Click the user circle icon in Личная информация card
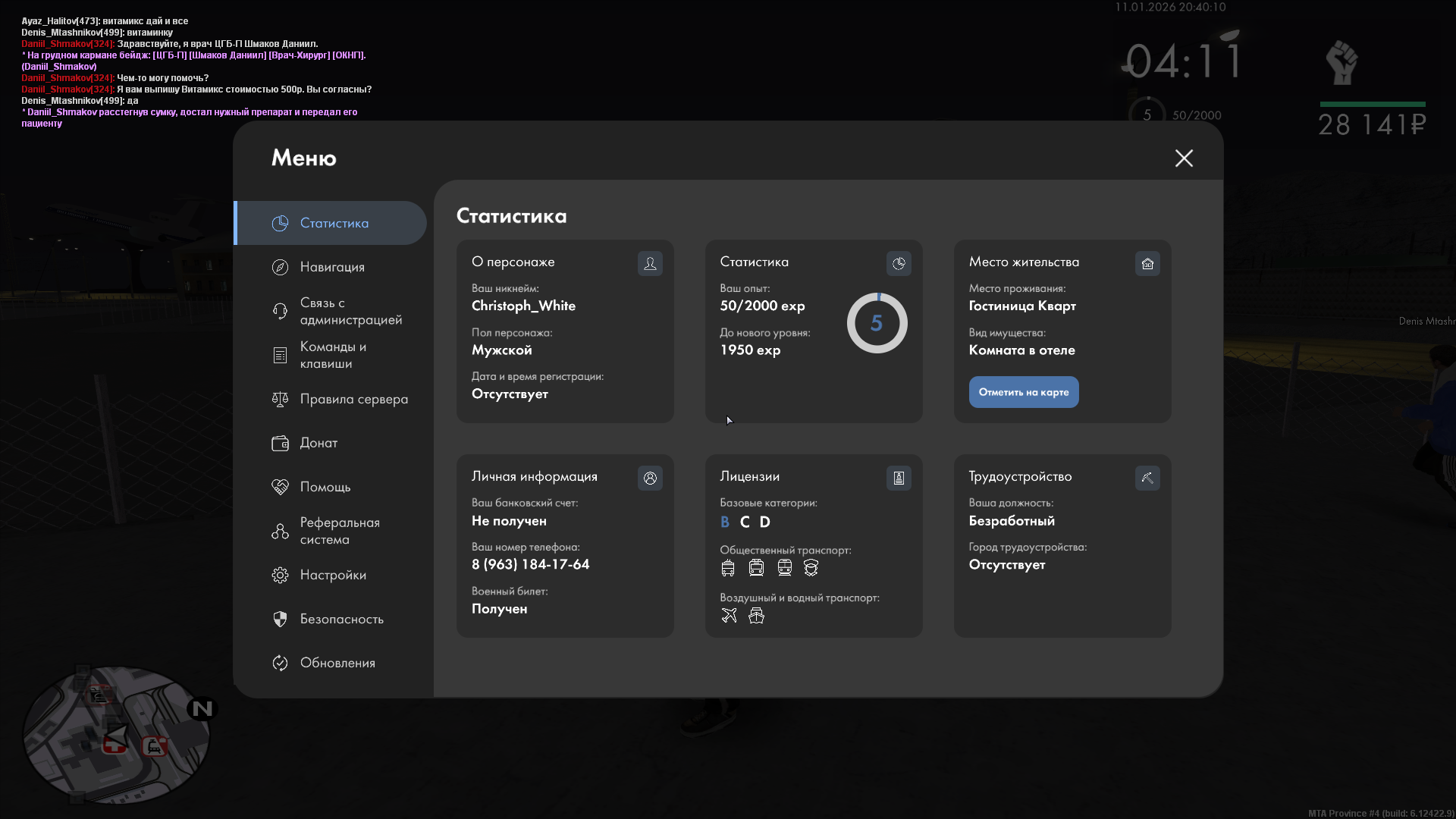The width and height of the screenshot is (1456, 819). pos(650,478)
